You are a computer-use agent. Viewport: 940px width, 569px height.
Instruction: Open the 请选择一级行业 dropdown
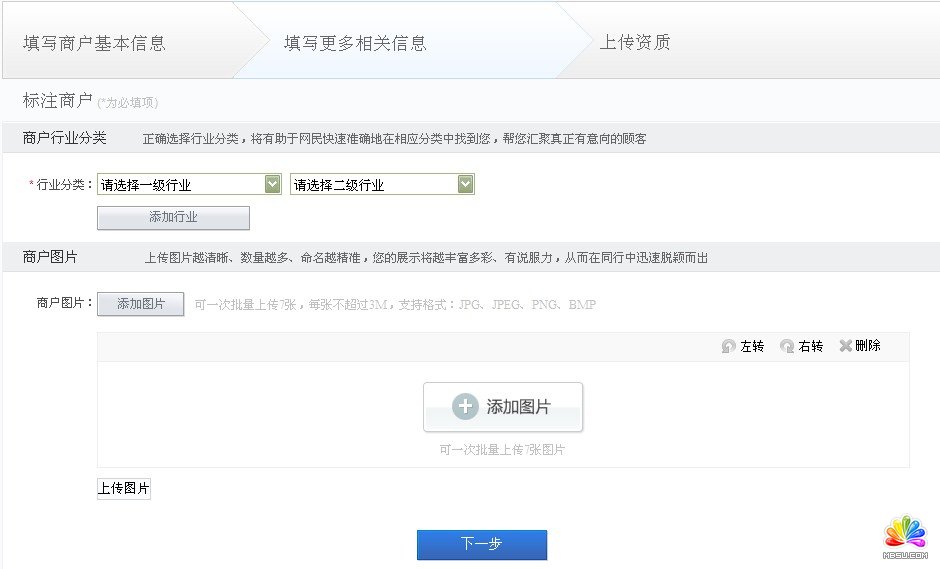coord(189,184)
